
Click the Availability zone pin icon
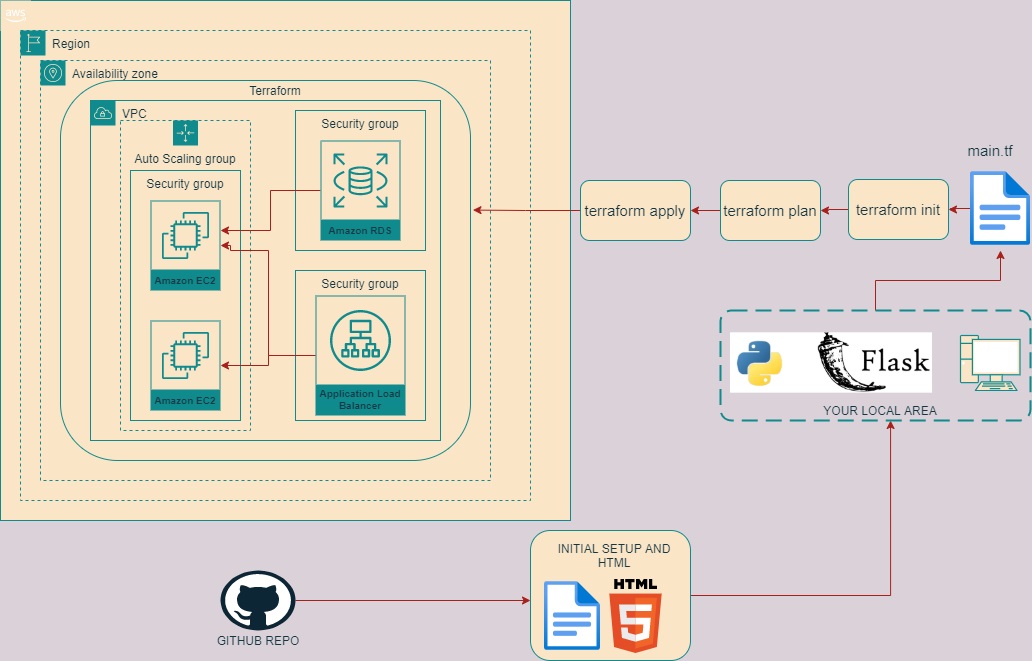tap(53, 73)
